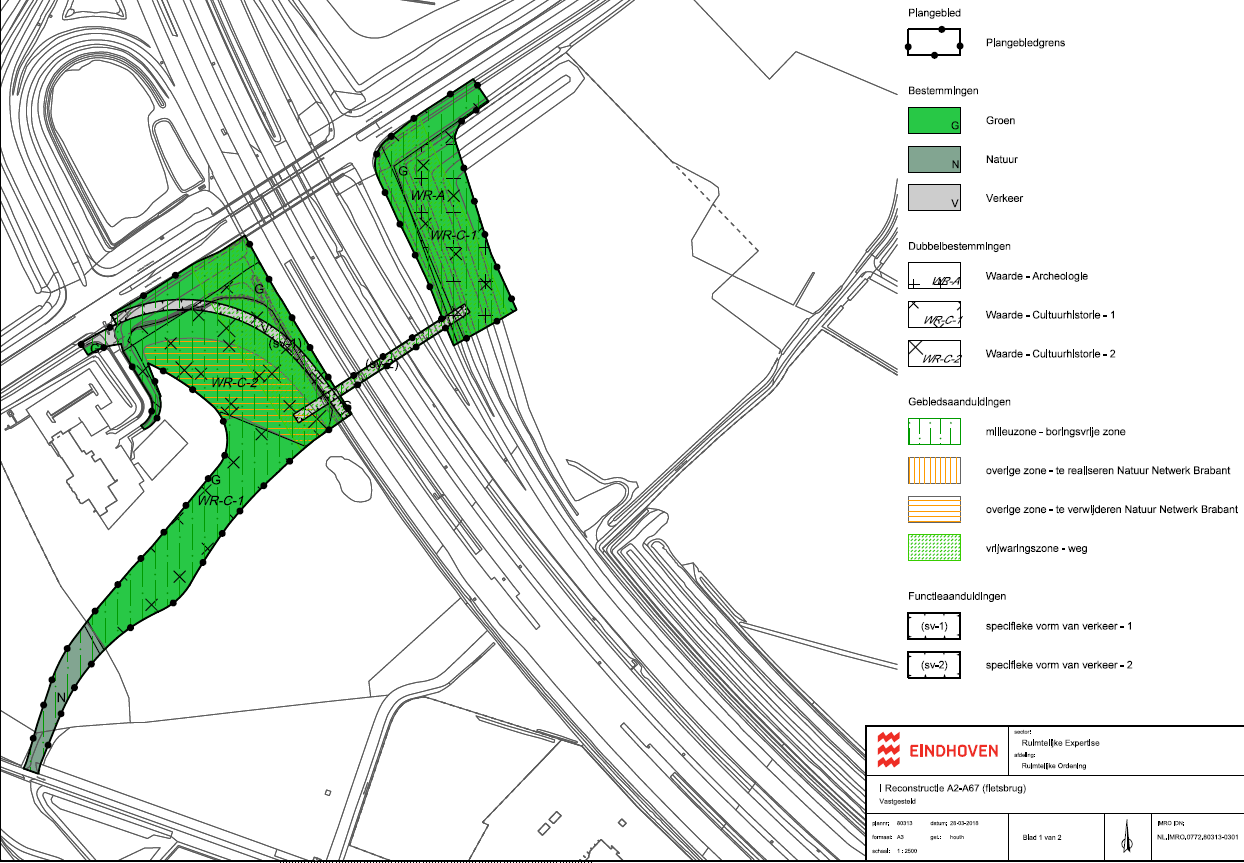Click the (sv-2) legend symbol box
The width and height of the screenshot is (1244, 863).
pyautogui.click(x=934, y=665)
